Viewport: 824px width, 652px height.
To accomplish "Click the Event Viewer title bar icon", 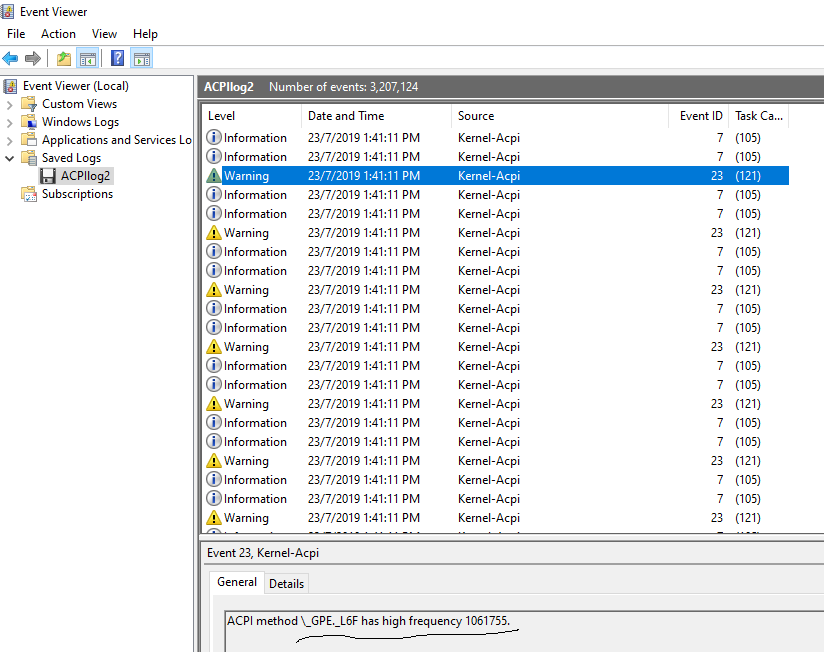I will point(8,11).
